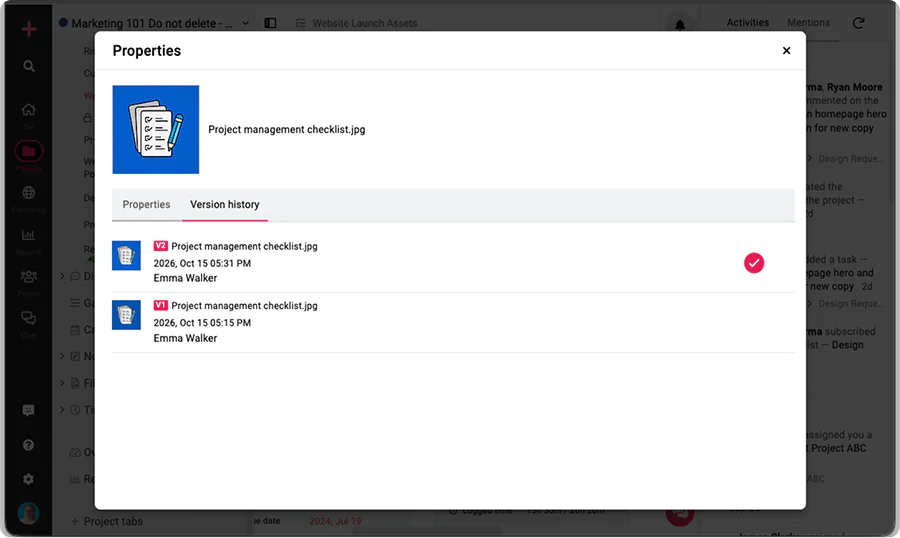
Task: Click date 2026, Oct 15 05:31 PM
Action: (x=202, y=263)
